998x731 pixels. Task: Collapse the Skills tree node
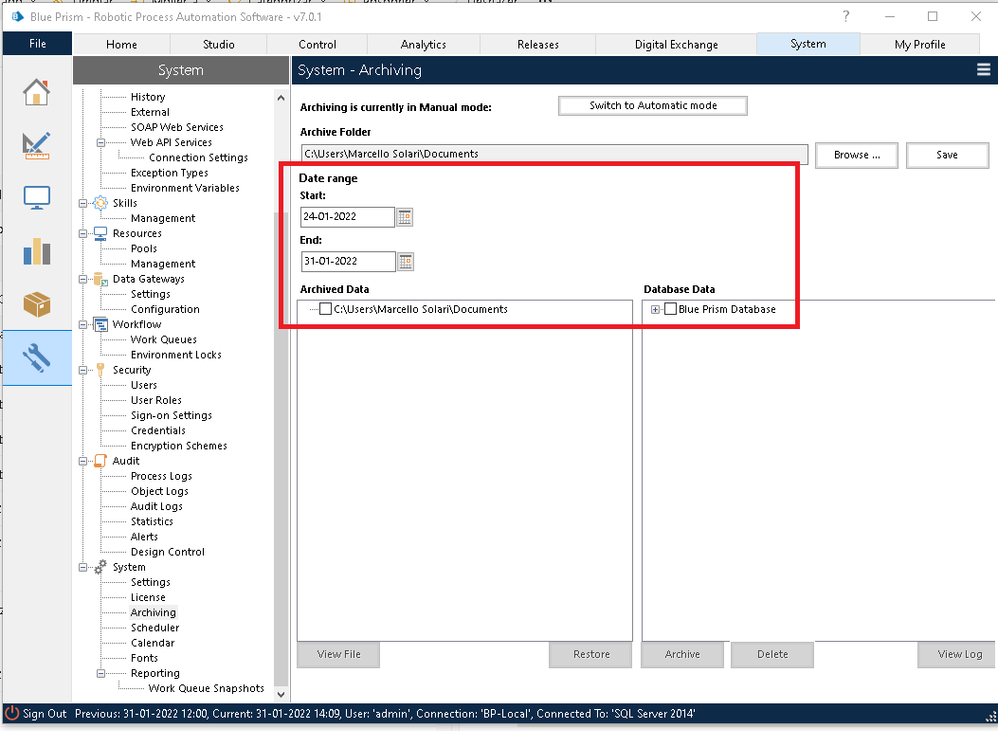click(83, 204)
